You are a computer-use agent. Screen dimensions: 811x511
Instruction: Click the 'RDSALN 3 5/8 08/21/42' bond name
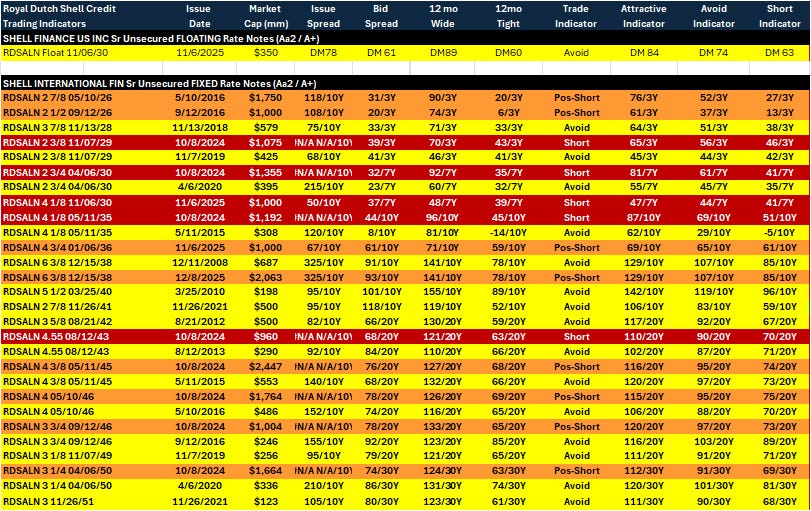click(57, 322)
